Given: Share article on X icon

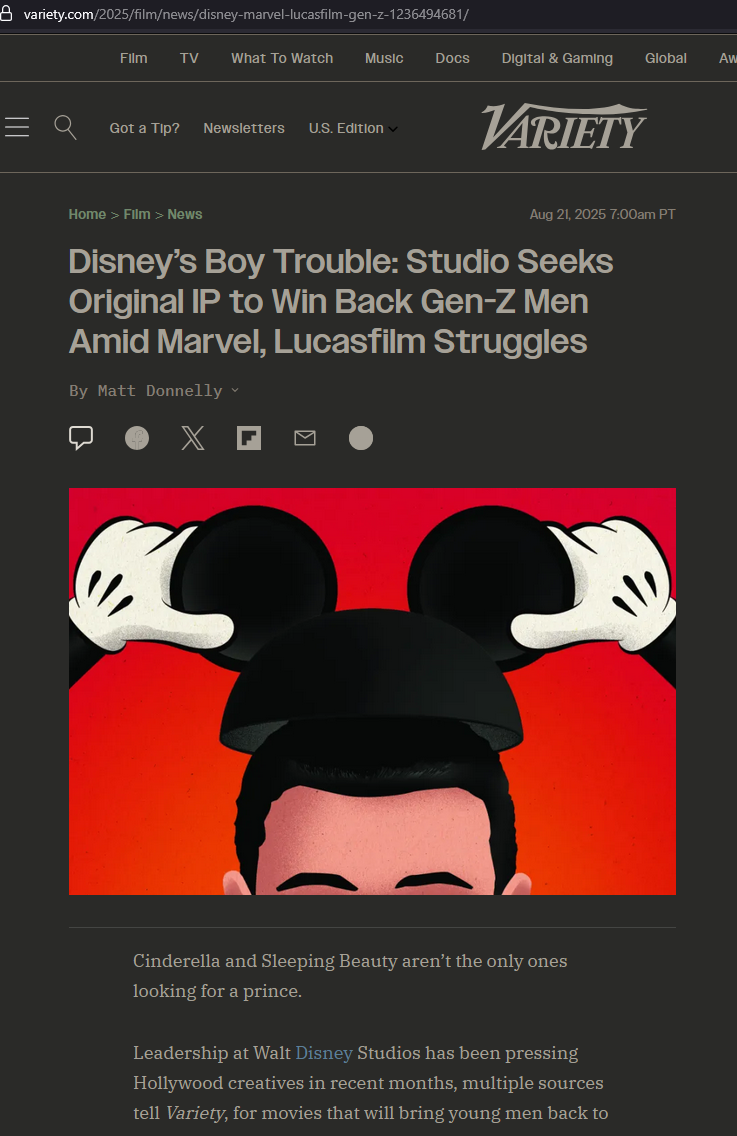Looking at the screenshot, I should (x=193, y=438).
